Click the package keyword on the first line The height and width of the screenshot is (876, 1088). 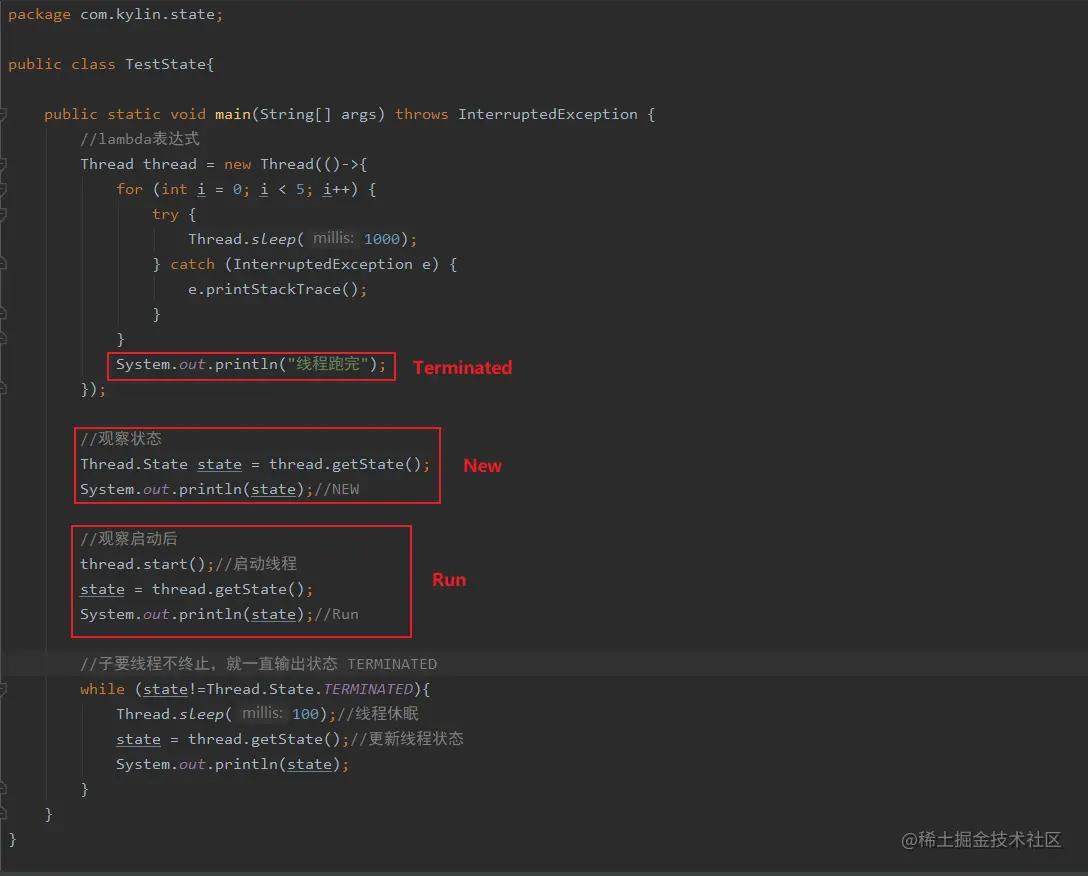(40, 15)
